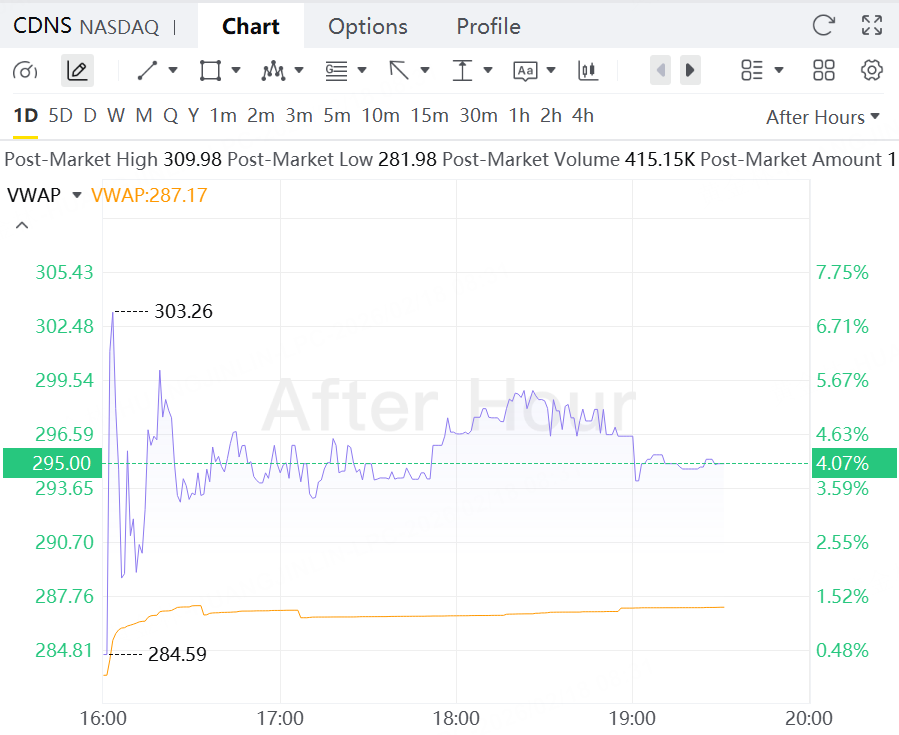Select the 5D timeframe
The width and height of the screenshot is (899, 735).
61,116
